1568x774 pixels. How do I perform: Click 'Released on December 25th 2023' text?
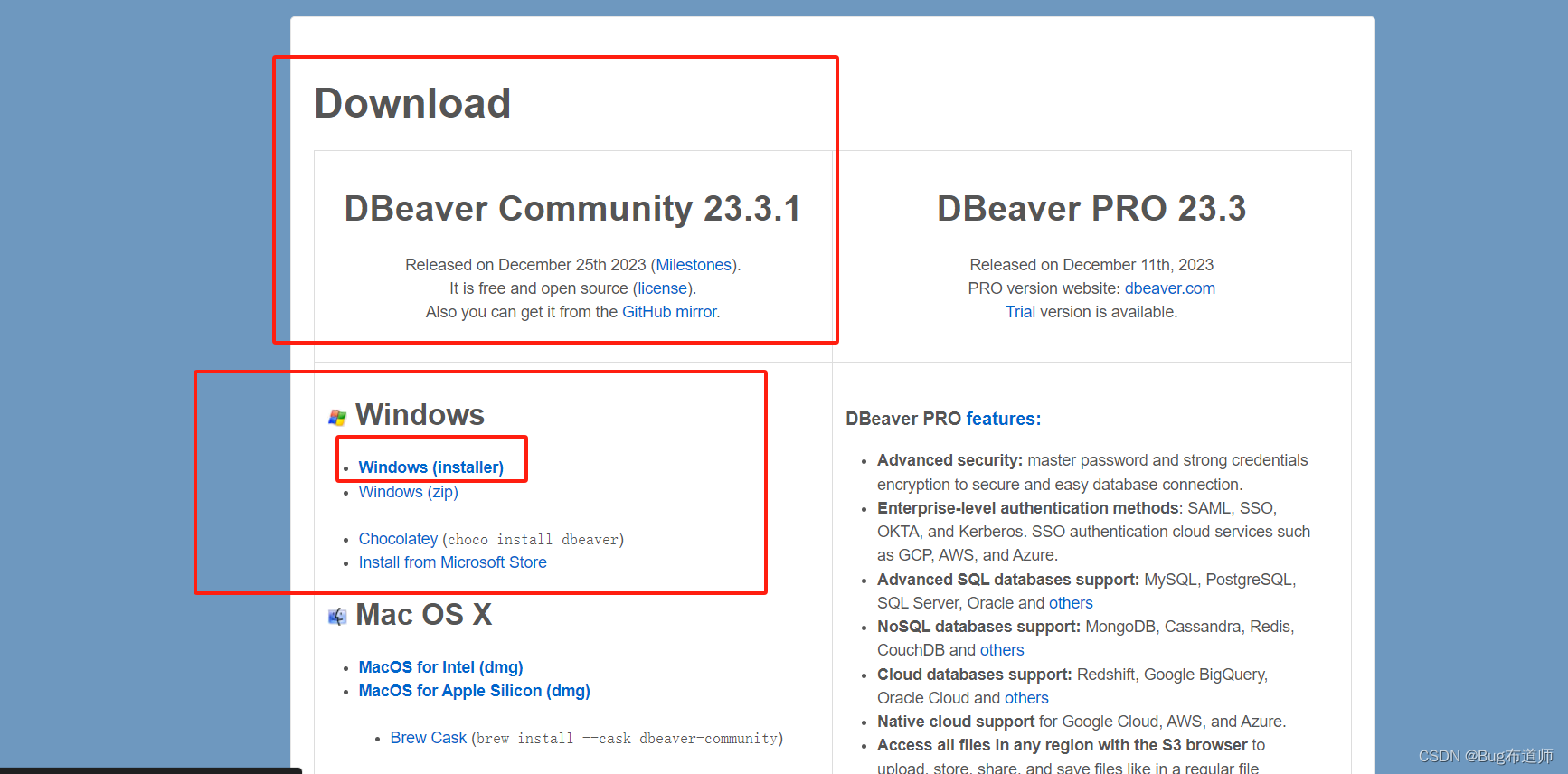coord(525,265)
